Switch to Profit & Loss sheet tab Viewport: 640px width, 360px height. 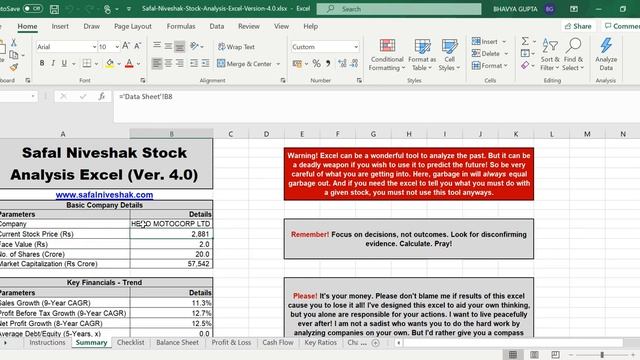coord(231,342)
